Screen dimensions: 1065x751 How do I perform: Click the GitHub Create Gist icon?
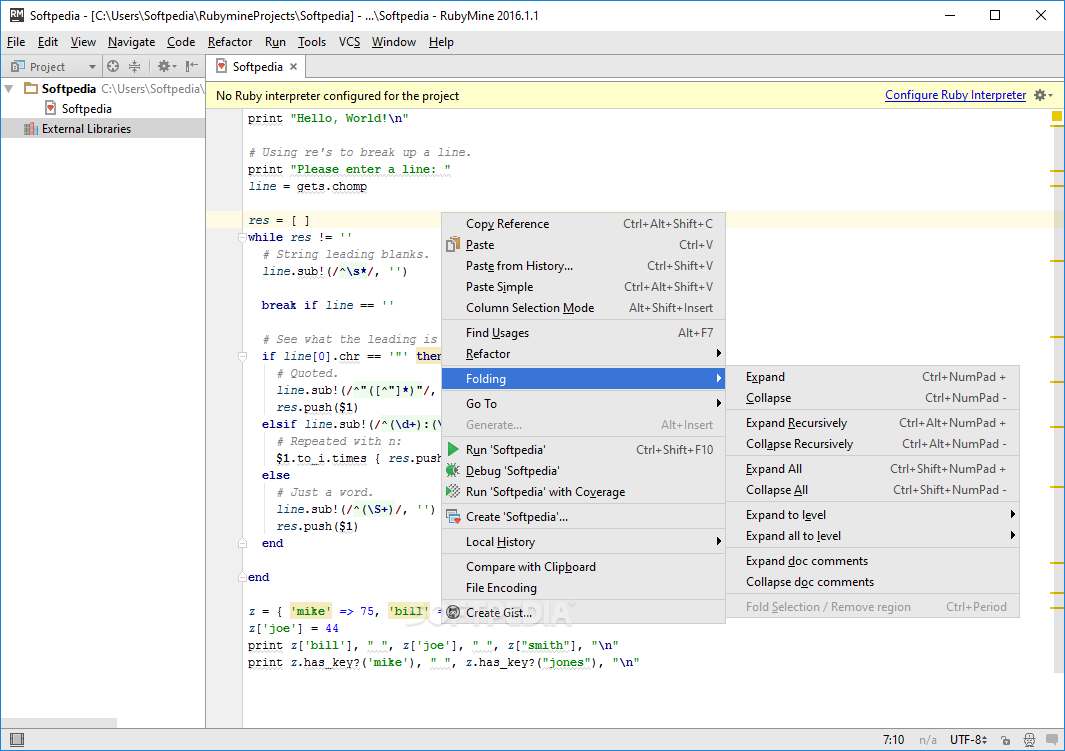453,612
